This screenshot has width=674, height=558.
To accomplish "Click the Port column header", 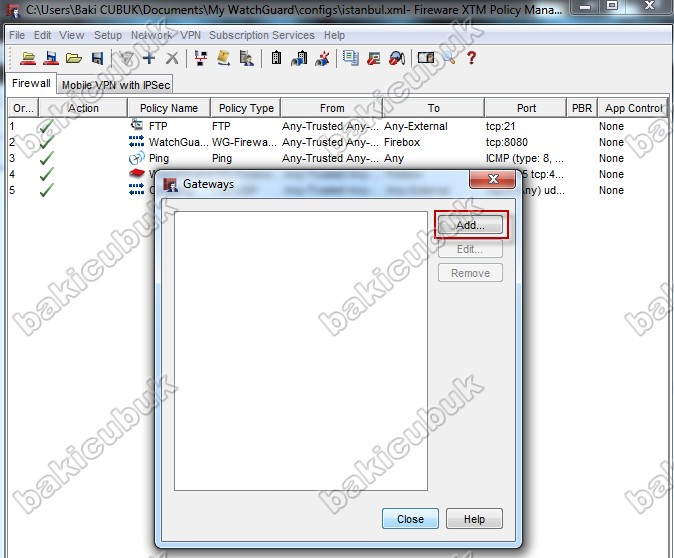I will [526, 108].
